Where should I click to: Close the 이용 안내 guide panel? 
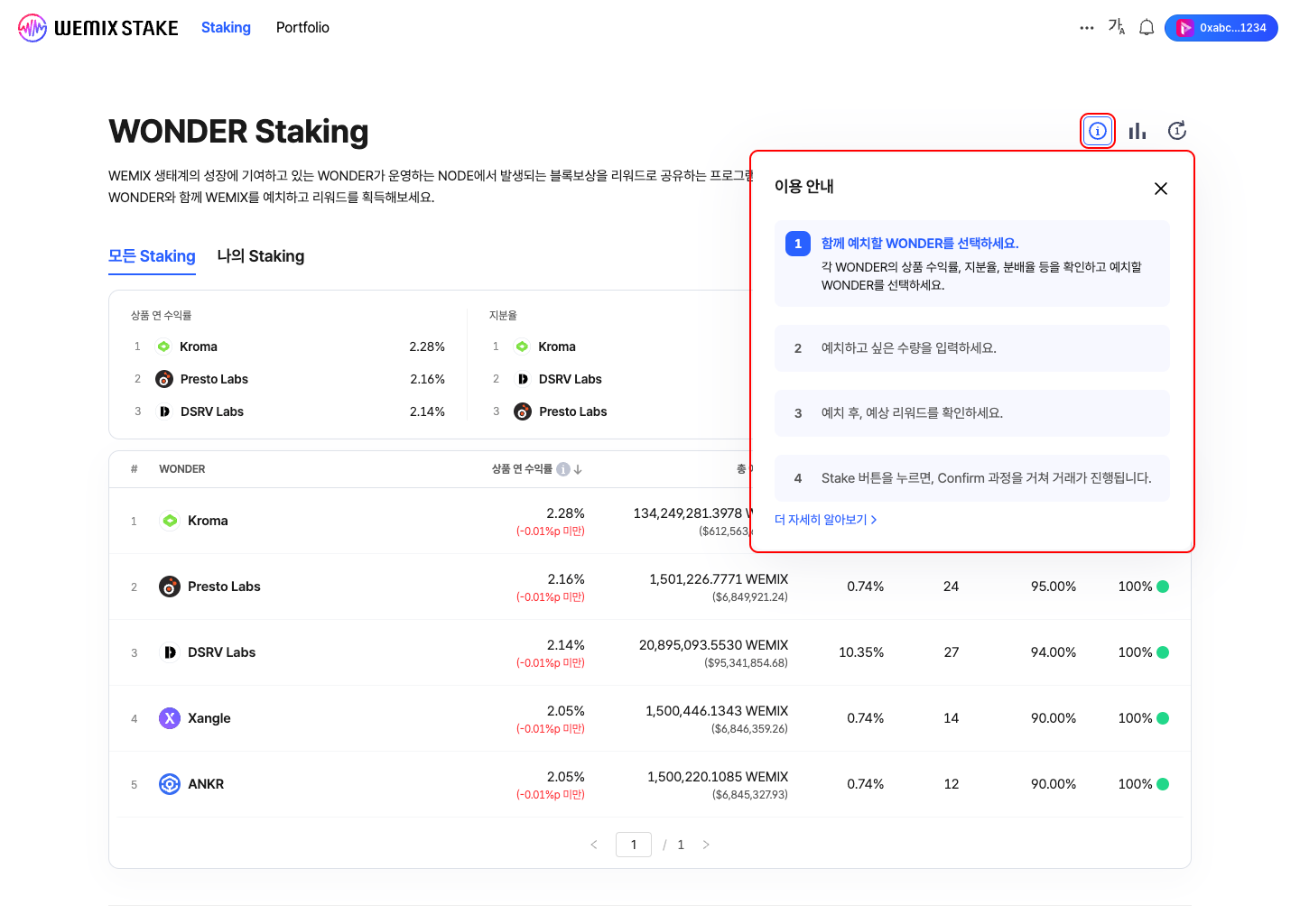(x=1161, y=189)
